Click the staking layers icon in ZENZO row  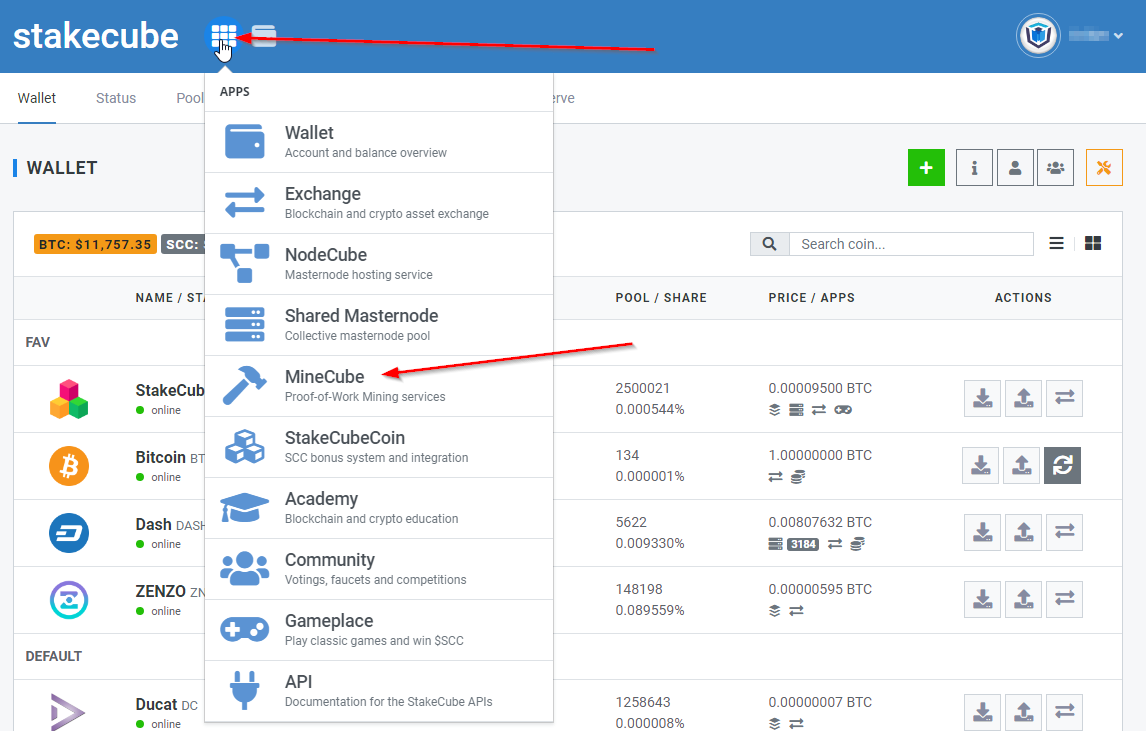pos(775,610)
